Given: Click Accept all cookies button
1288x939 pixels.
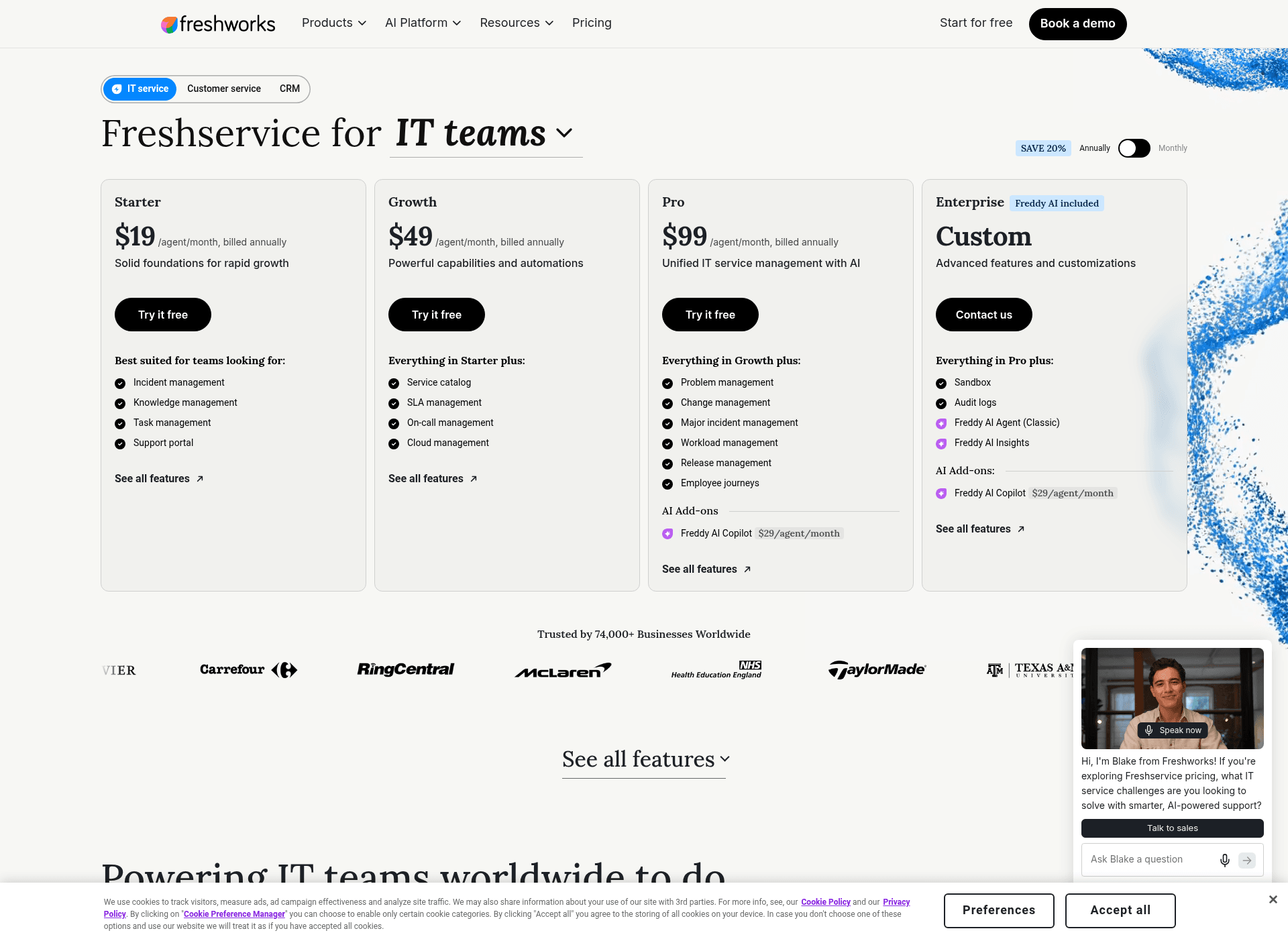Looking at the screenshot, I should (1120, 911).
